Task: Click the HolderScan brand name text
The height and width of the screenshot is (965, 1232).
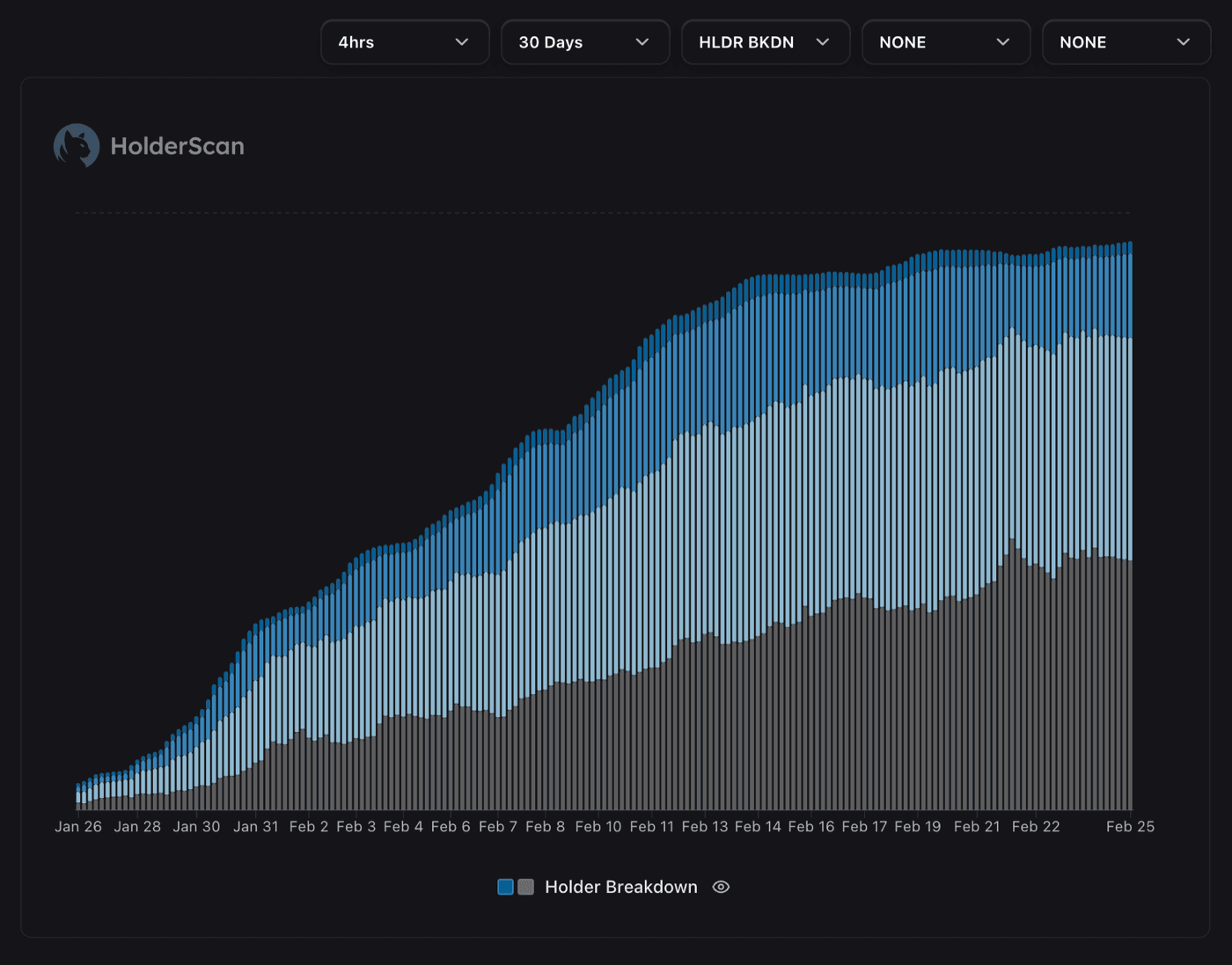Action: tap(177, 145)
